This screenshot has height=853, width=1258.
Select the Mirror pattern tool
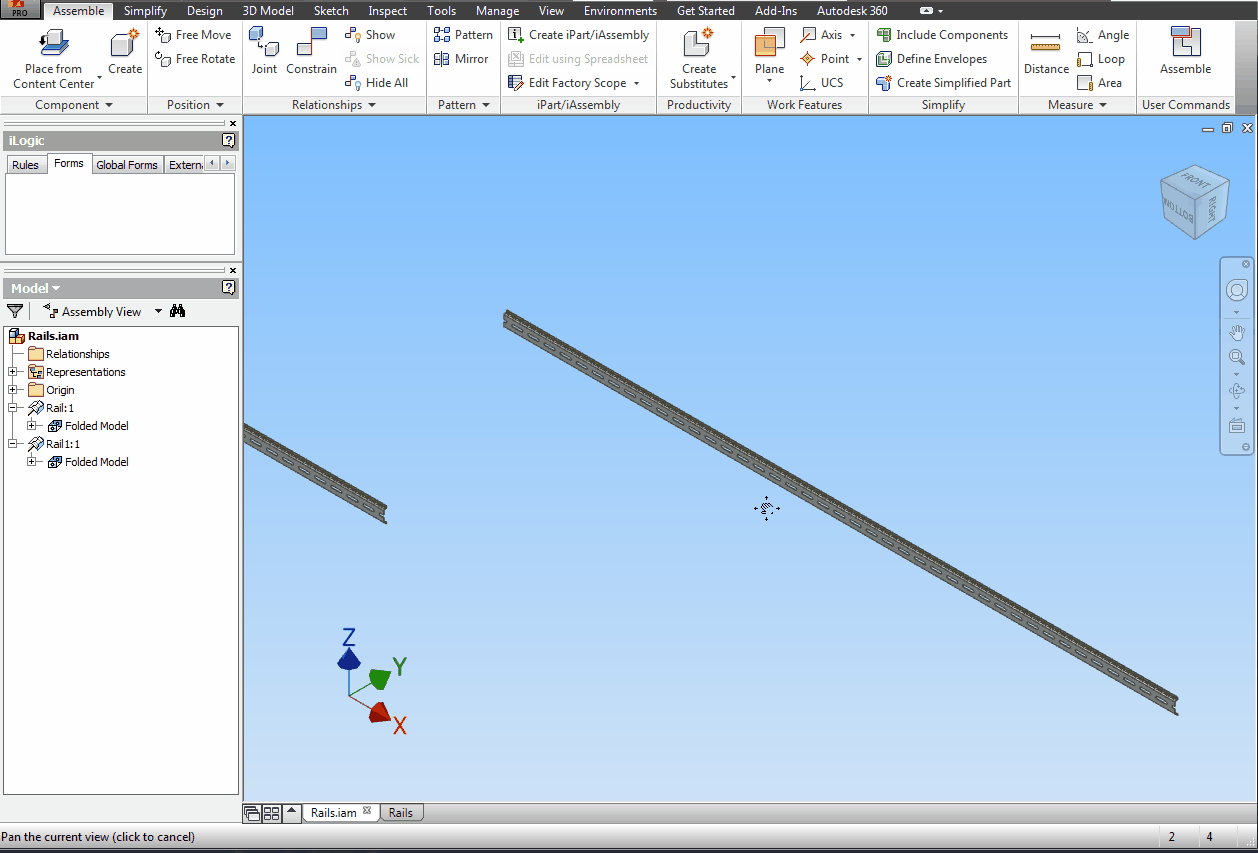coord(462,58)
